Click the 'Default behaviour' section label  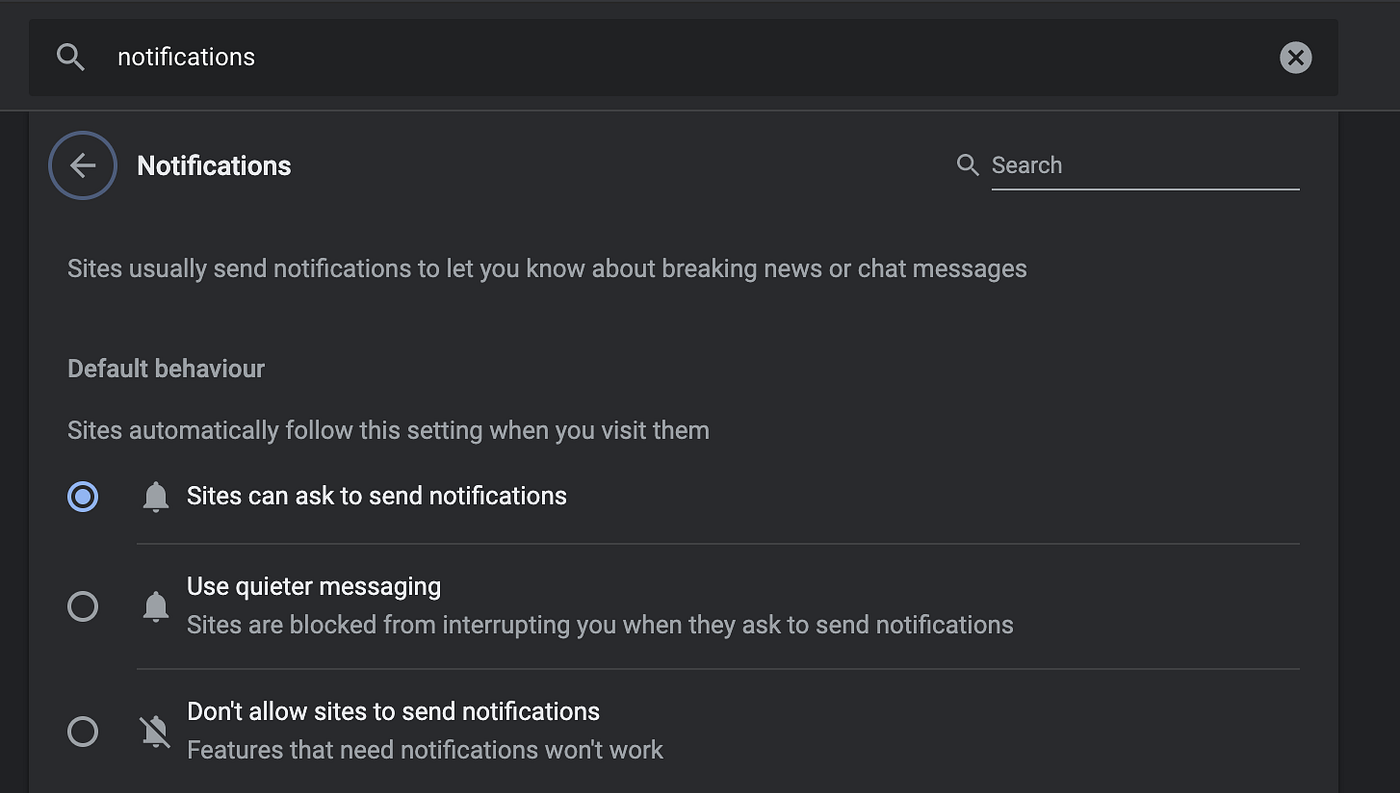(166, 368)
